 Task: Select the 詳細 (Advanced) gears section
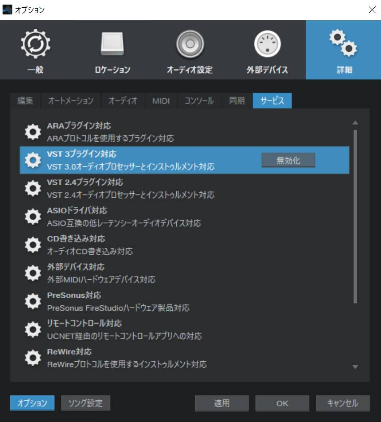tap(343, 50)
